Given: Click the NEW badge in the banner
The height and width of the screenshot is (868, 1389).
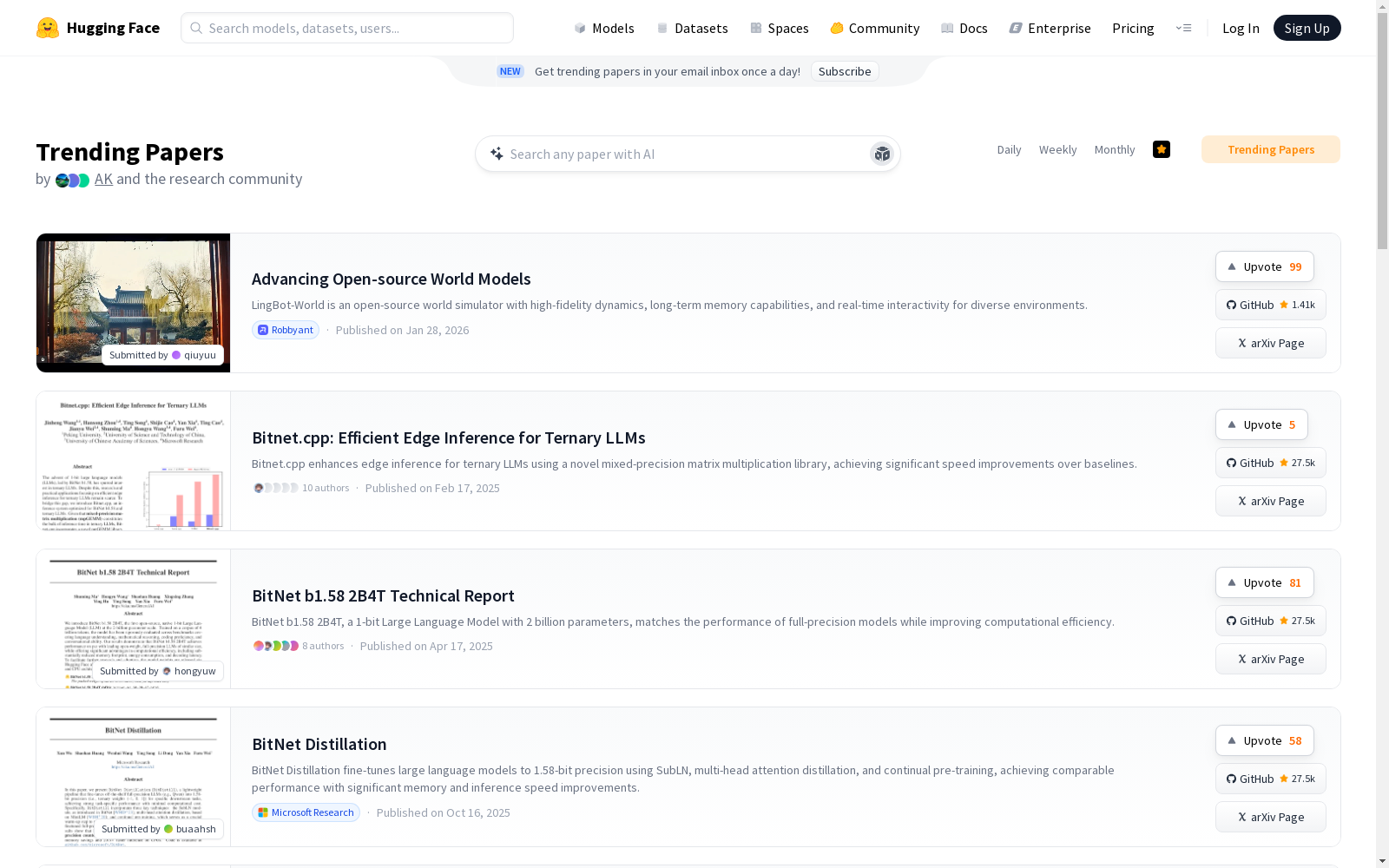Looking at the screenshot, I should 510,71.
